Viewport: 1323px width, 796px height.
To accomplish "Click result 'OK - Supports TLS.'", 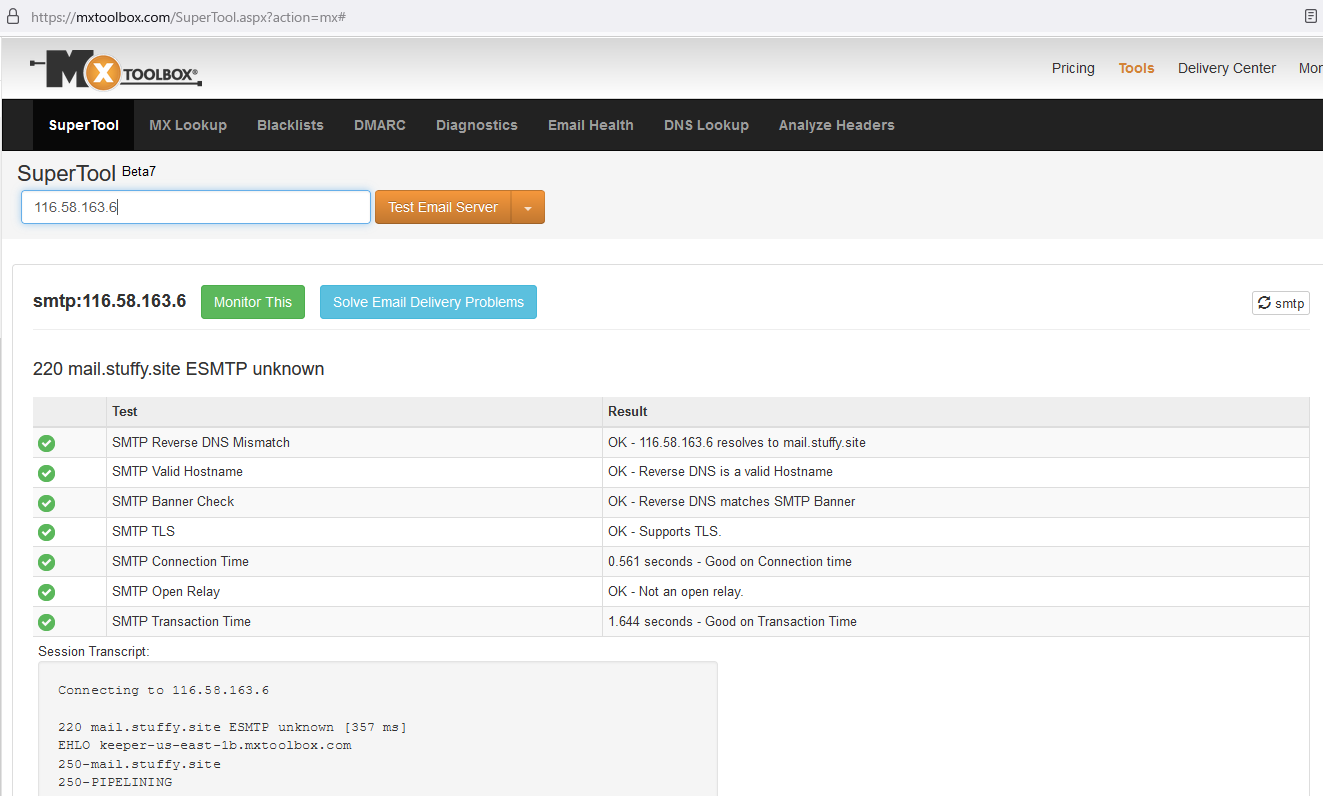I will coord(665,531).
